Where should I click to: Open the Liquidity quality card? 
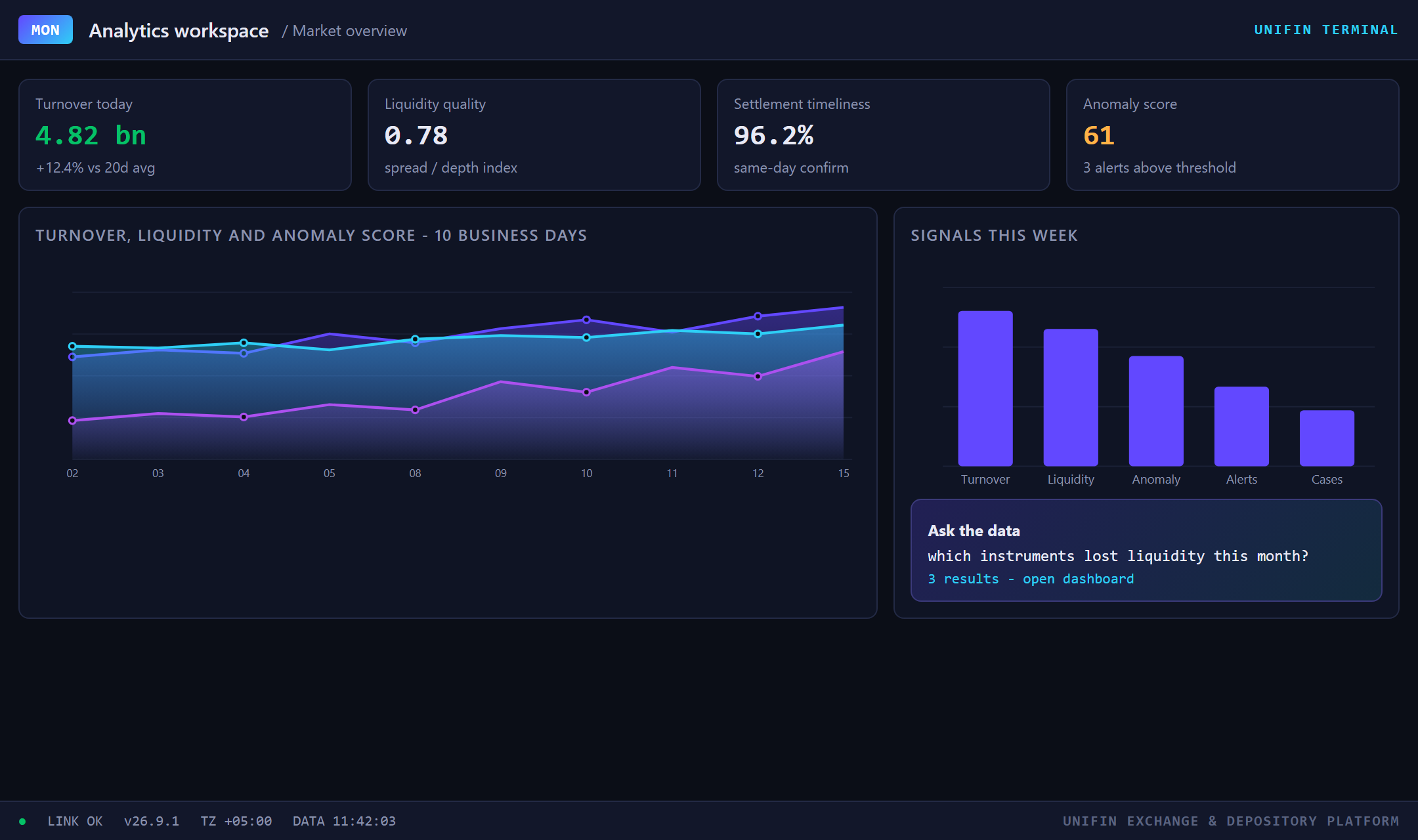pos(534,135)
